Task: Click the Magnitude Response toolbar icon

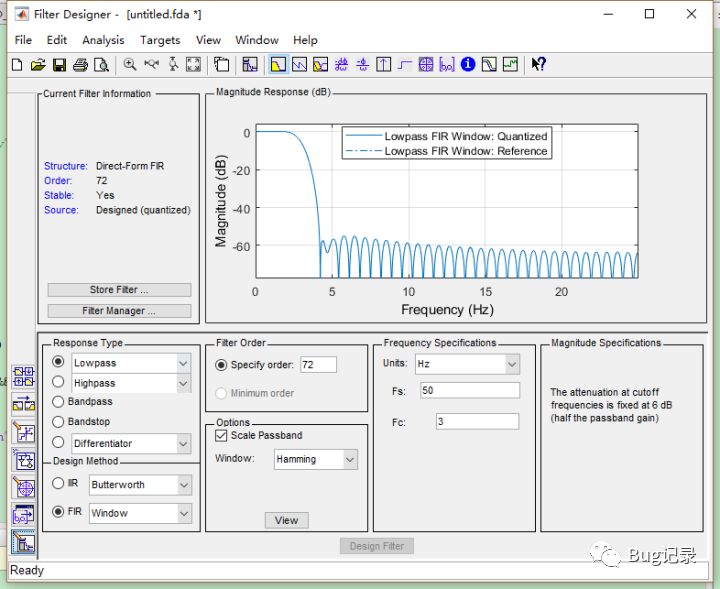Action: pyautogui.click(x=277, y=65)
